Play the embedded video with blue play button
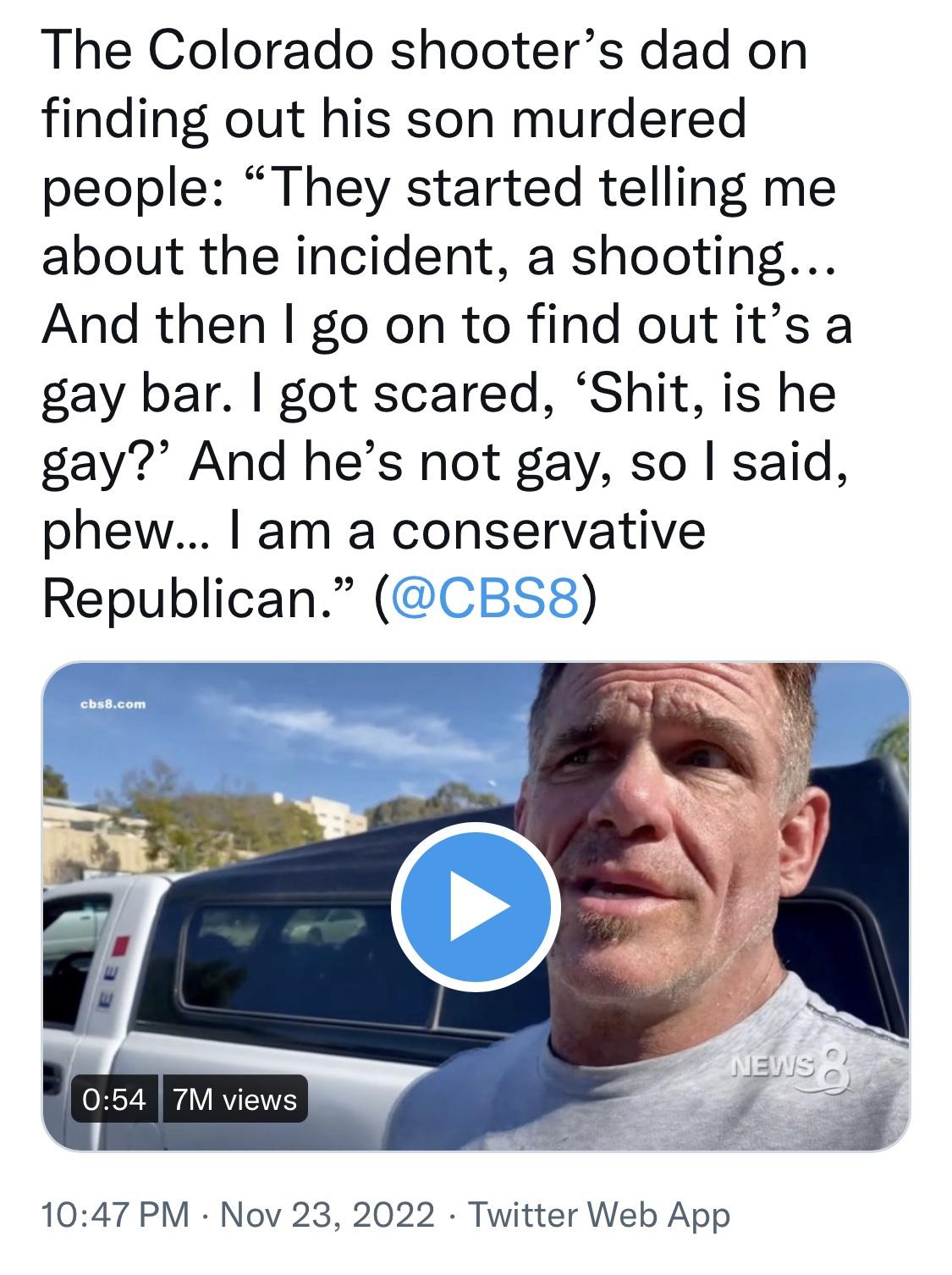Screen dimensions: 952x1275 [475, 907]
